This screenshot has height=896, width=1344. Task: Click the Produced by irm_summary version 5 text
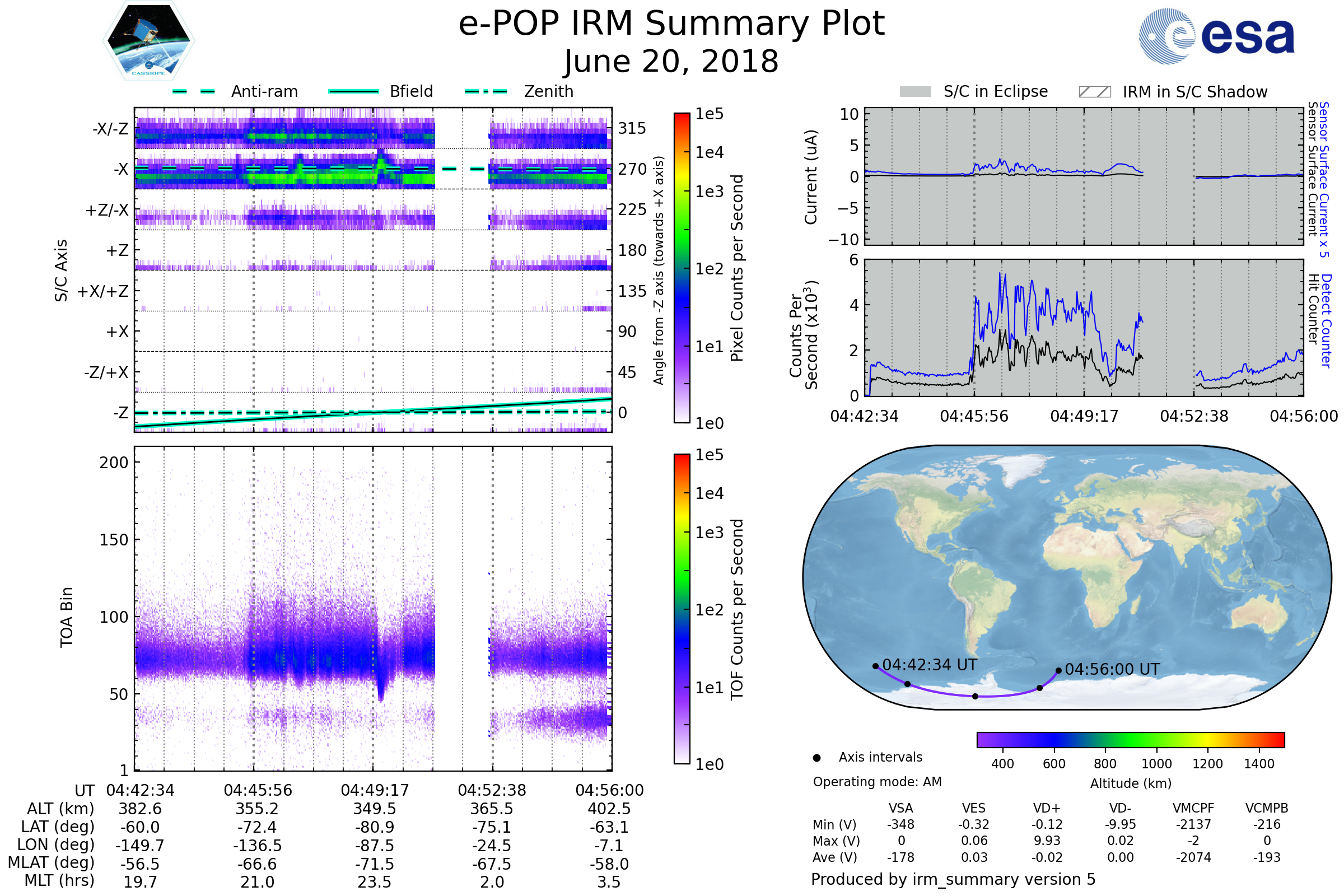click(953, 879)
